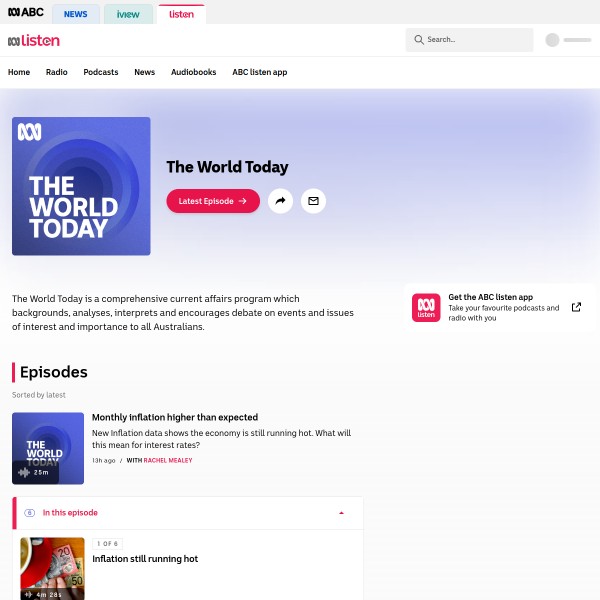Click the search magnifier icon
Screen dimensions: 600x600
pyautogui.click(x=418, y=40)
